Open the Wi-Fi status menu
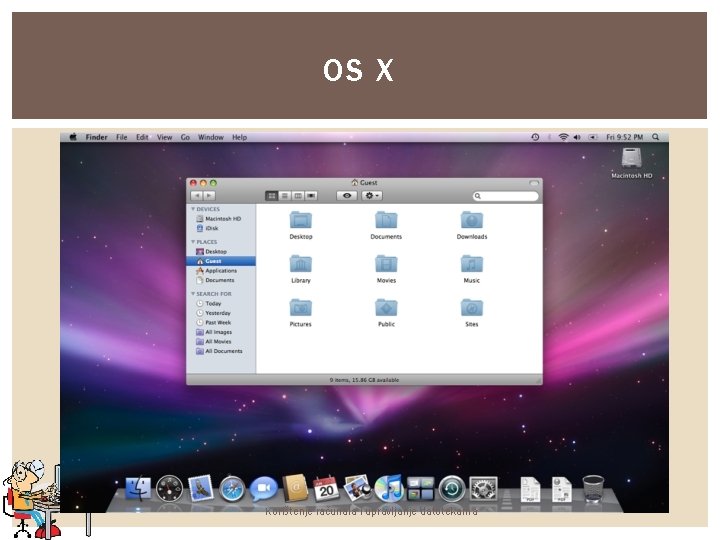The image size is (720, 540). pyautogui.click(x=563, y=137)
